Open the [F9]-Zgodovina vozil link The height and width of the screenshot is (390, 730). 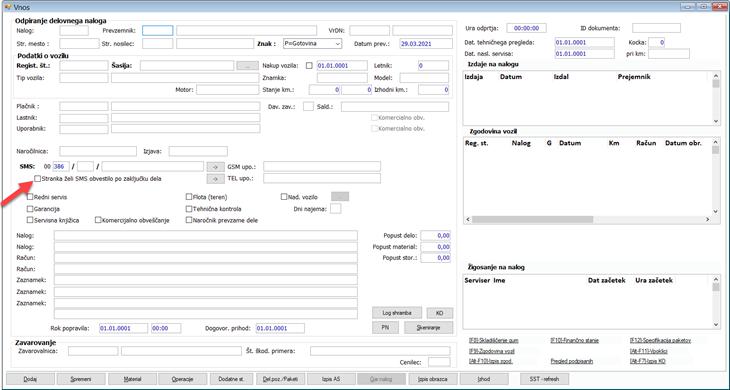[x=492, y=351]
